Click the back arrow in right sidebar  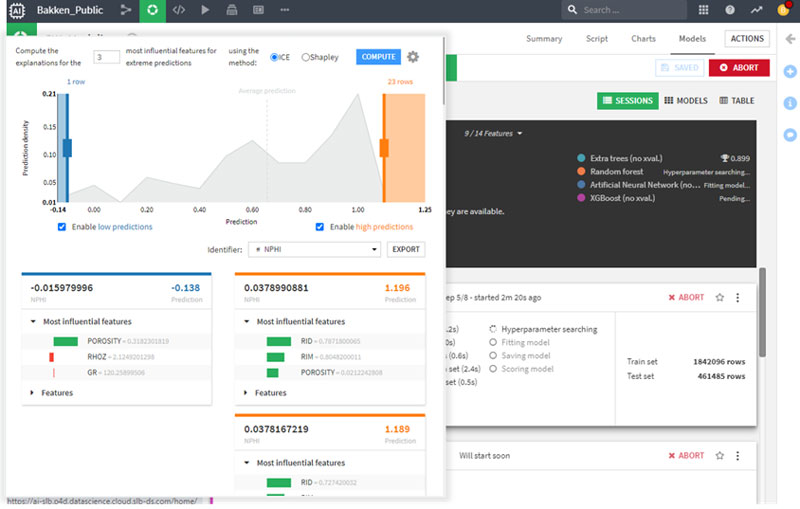point(790,39)
